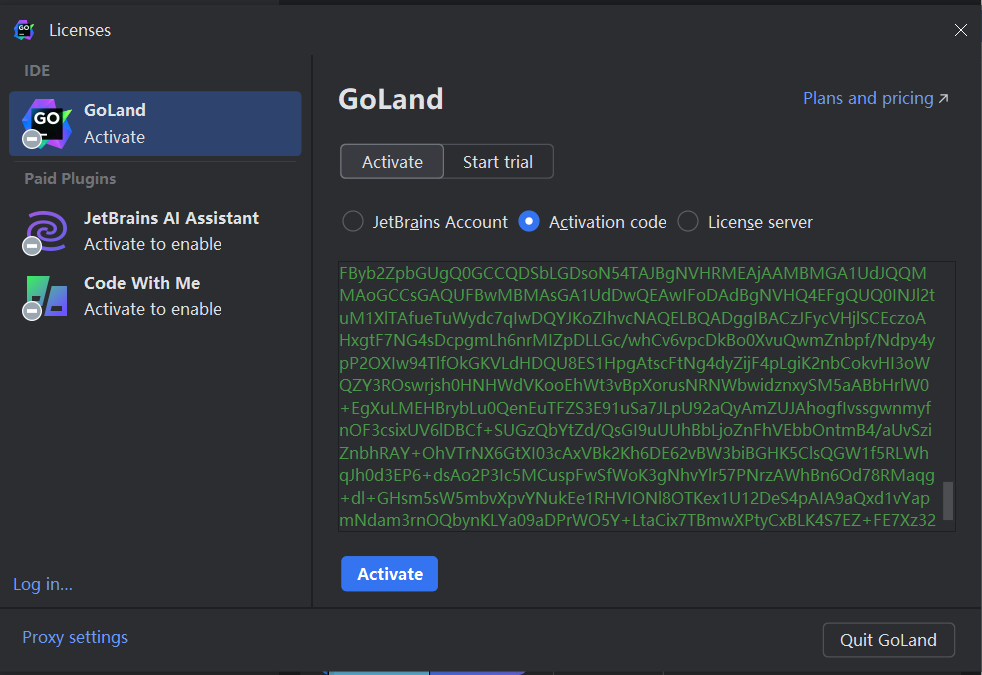Click the code line starting with QZY3ROswrjsh
The width and height of the screenshot is (982, 675).
coord(634,385)
